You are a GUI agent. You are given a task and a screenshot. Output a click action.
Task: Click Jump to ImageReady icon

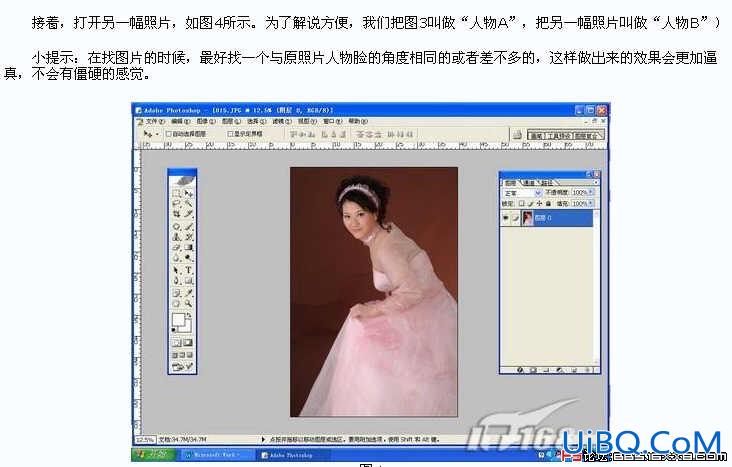pos(182,367)
